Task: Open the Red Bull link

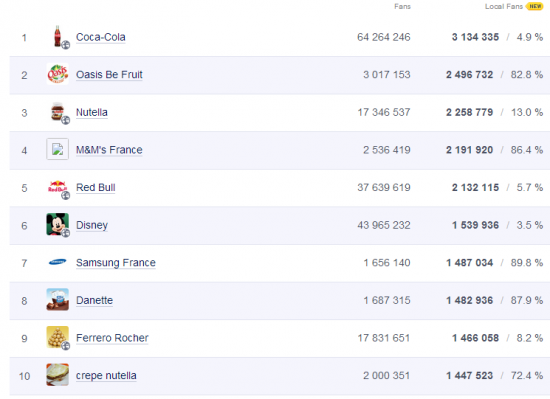Action: point(95,188)
